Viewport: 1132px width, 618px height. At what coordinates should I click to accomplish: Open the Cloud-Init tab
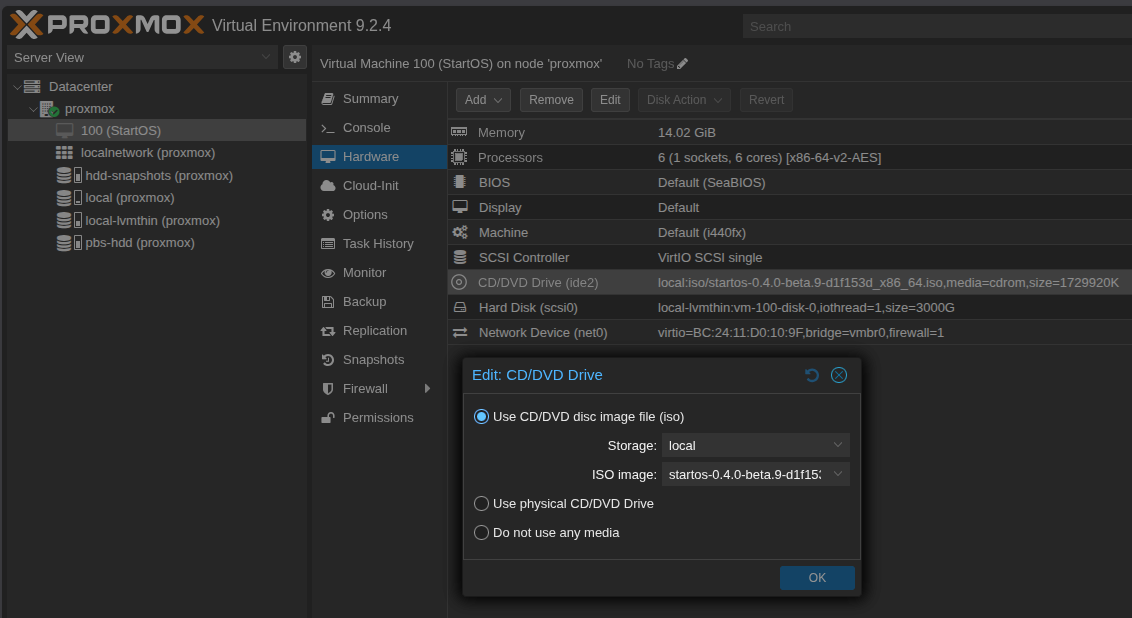coord(380,186)
